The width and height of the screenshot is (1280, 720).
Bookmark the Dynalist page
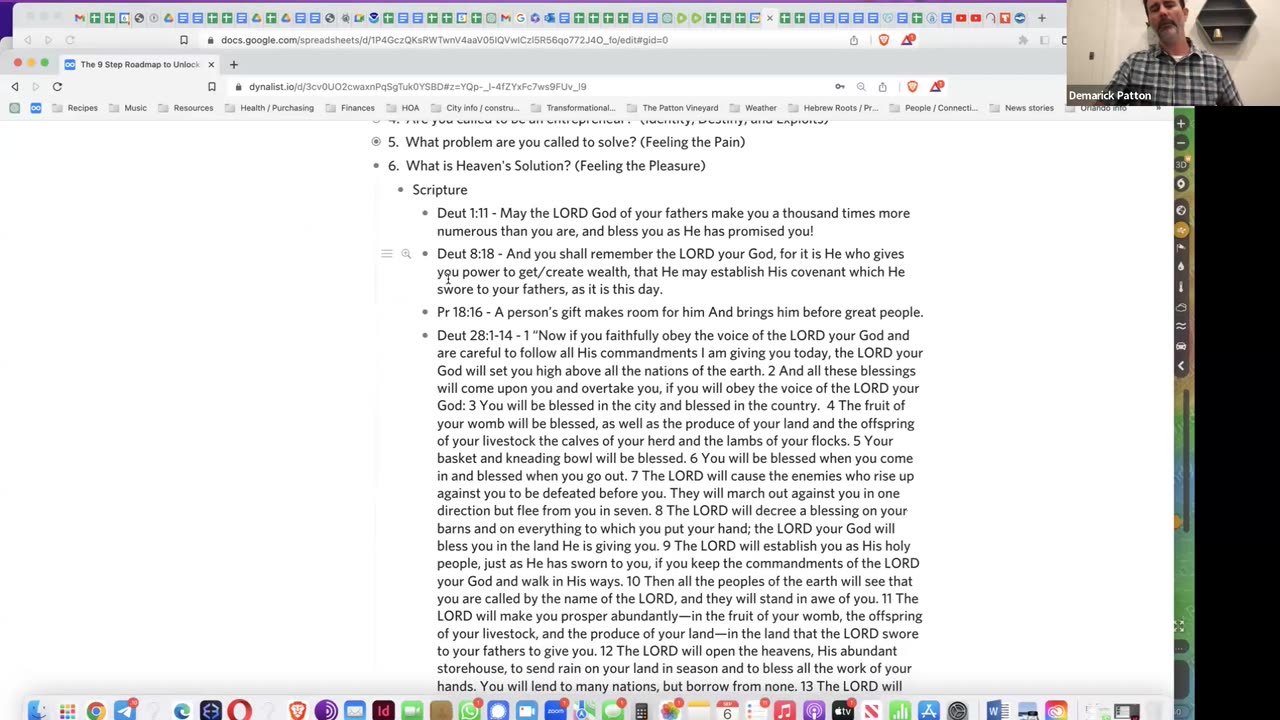pos(211,87)
